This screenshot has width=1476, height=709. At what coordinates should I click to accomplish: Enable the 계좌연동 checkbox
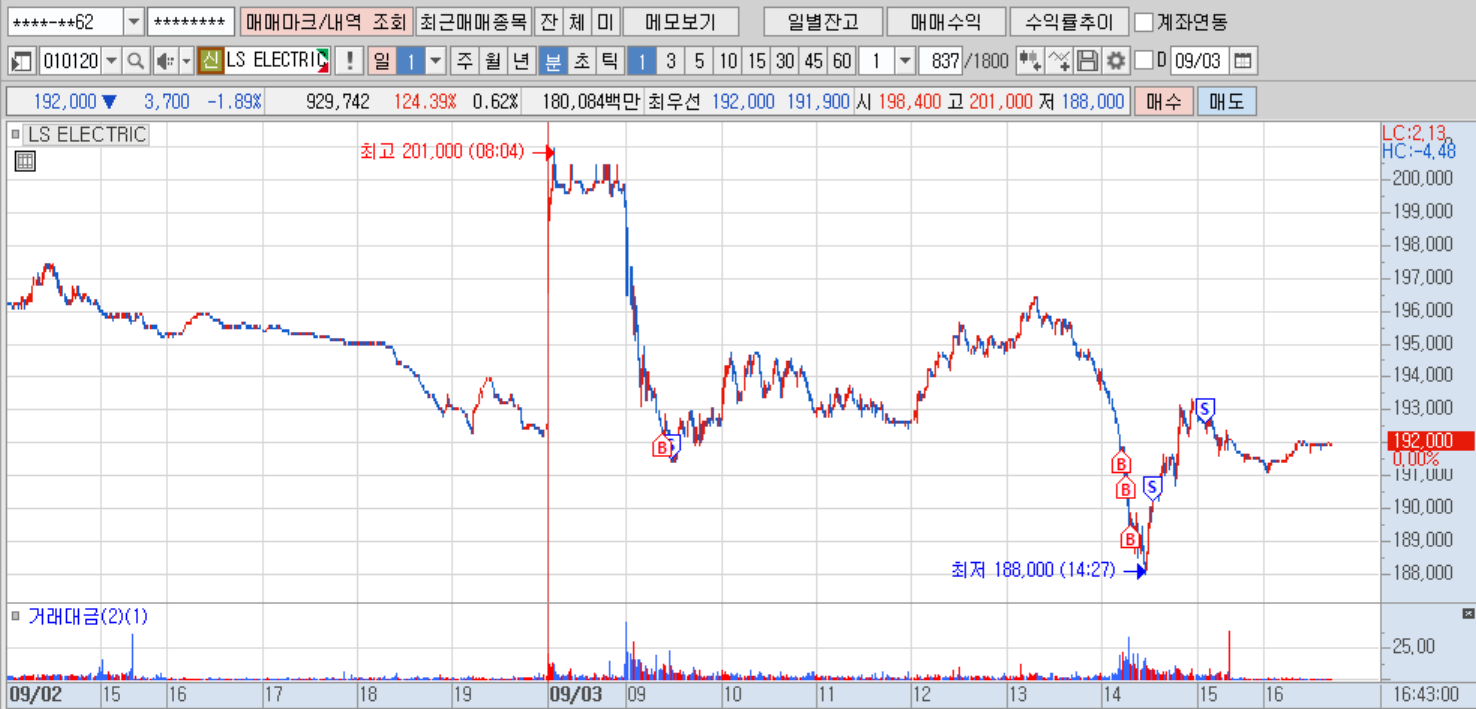point(1145,22)
